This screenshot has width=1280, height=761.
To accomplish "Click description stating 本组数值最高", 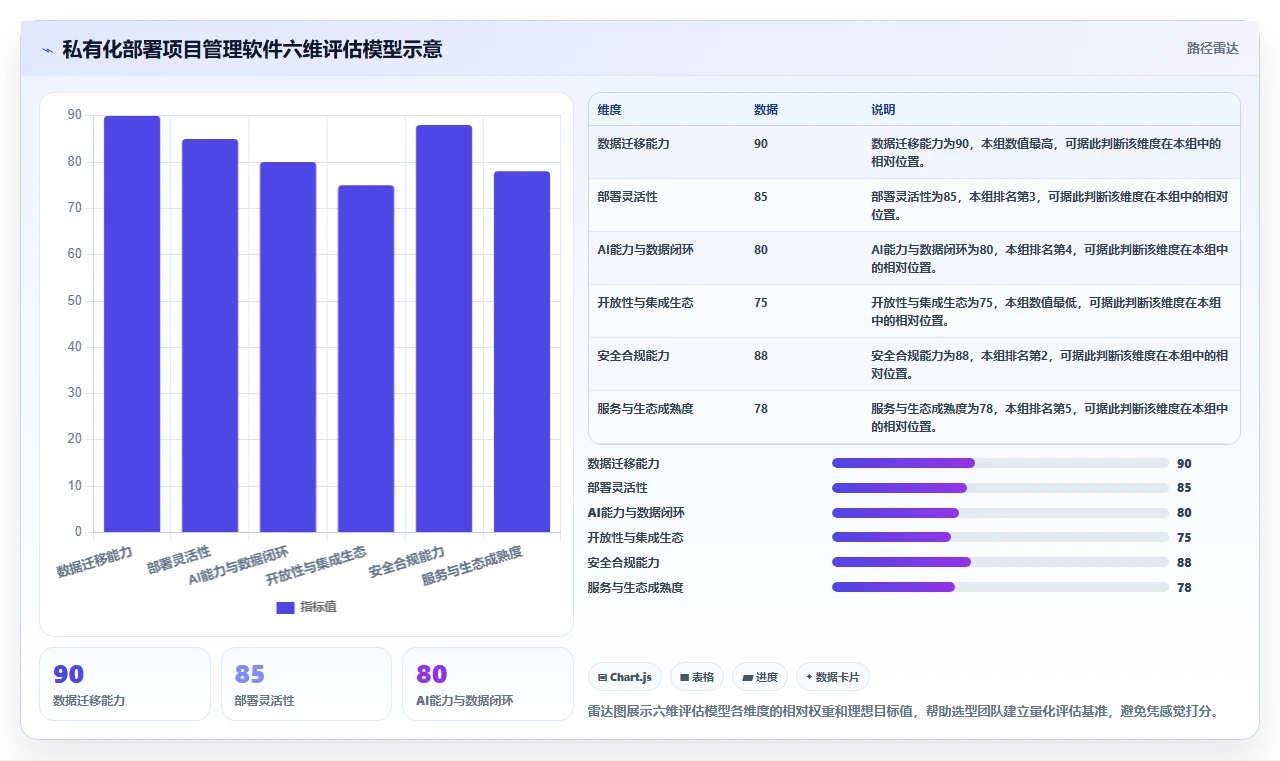I will click(x=1047, y=153).
